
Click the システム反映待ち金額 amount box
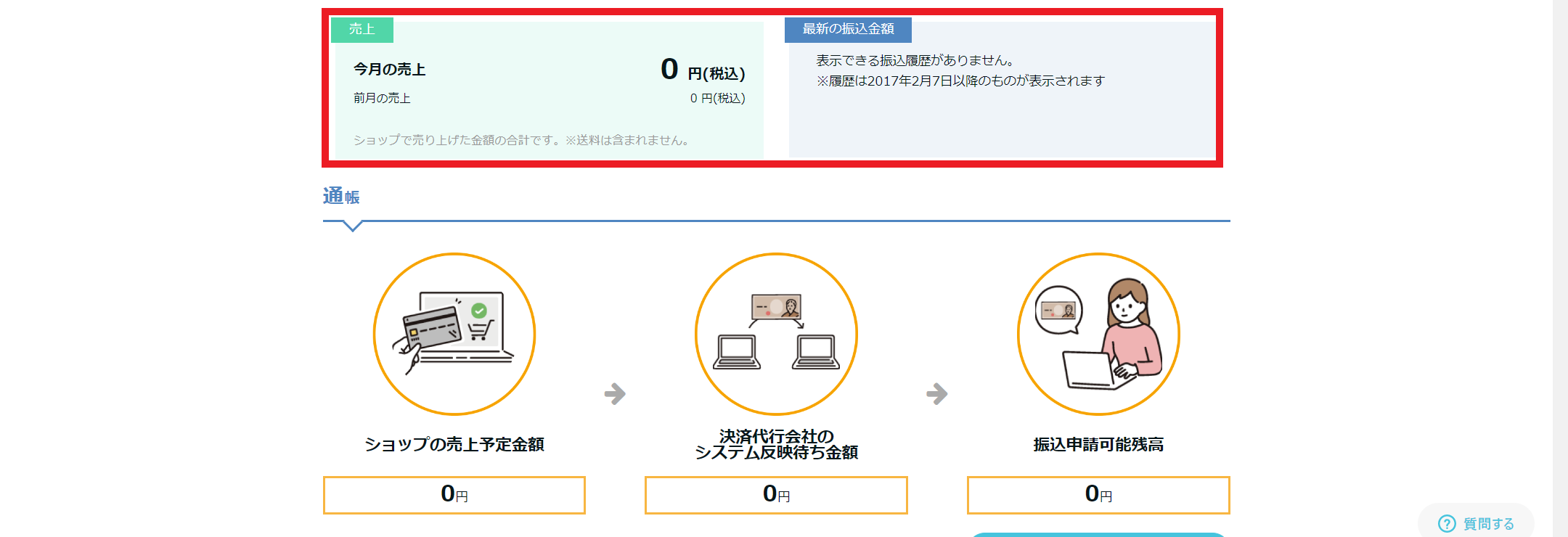tap(776, 495)
